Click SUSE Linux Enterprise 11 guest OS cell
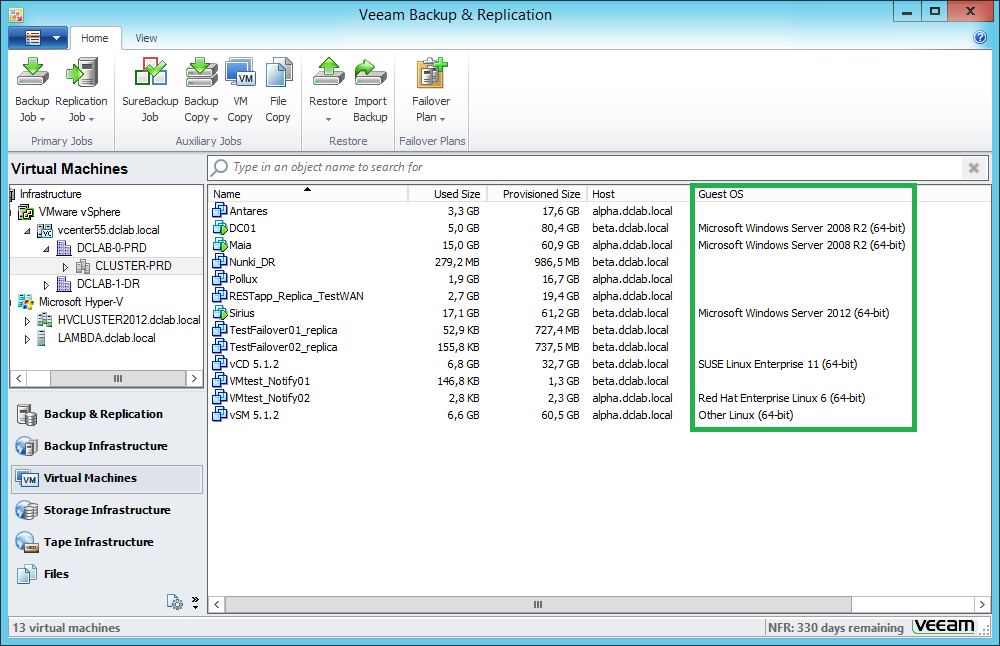The image size is (1000, 646). [777, 364]
